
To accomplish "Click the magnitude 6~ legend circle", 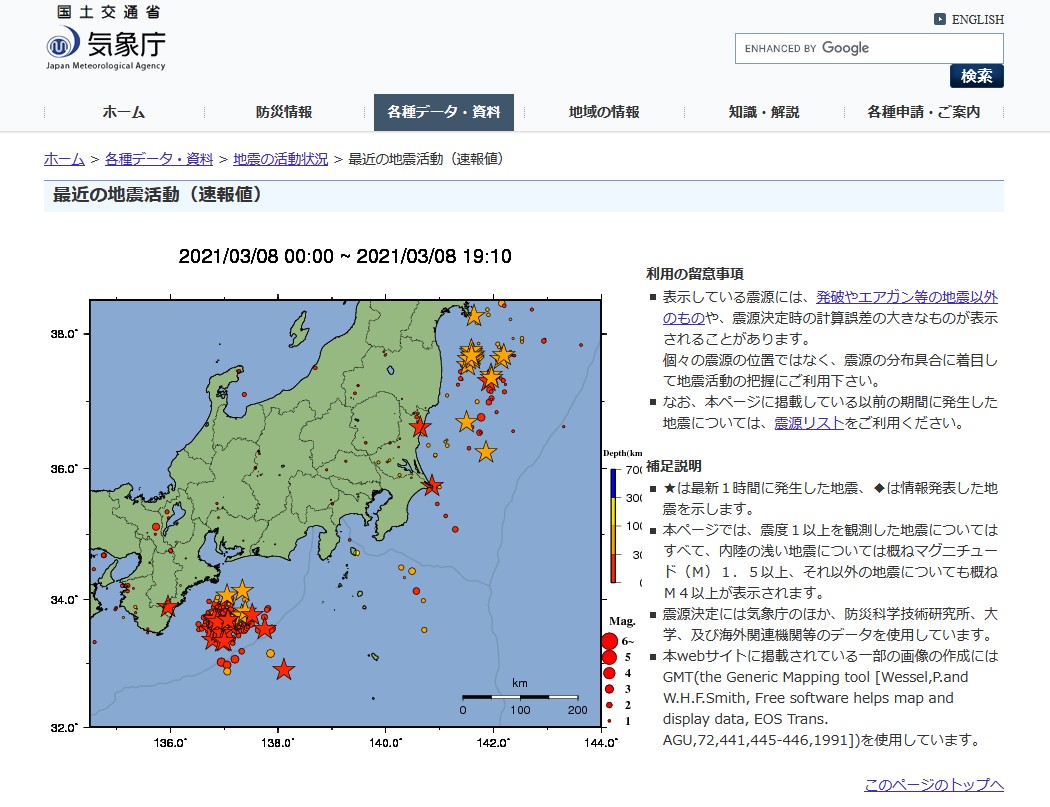I will pyautogui.click(x=609, y=642).
